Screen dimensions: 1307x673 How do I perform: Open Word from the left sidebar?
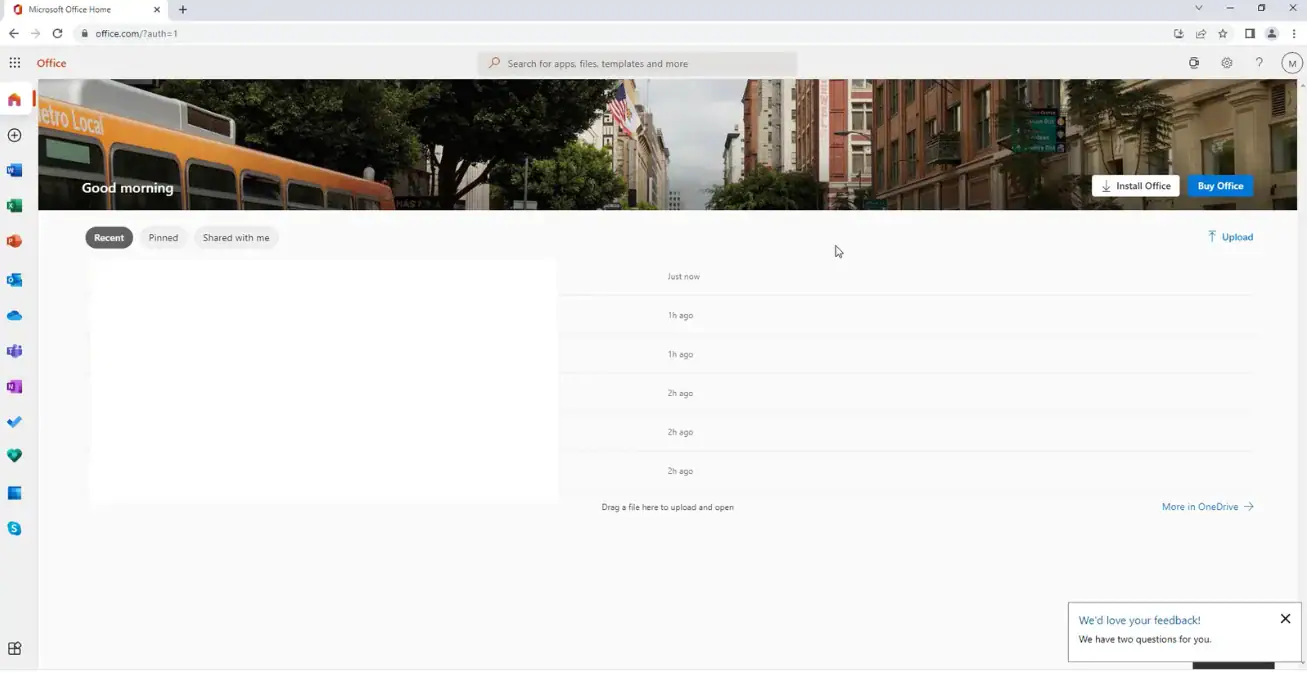coord(14,171)
